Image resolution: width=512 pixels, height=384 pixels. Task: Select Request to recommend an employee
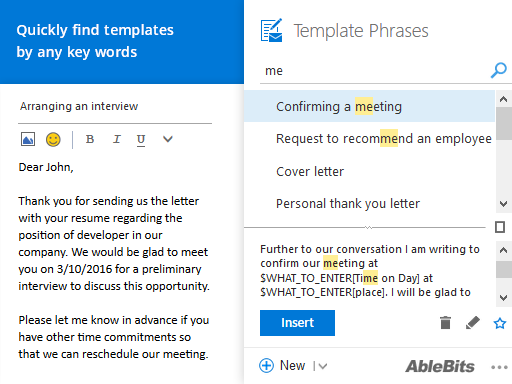(369, 138)
